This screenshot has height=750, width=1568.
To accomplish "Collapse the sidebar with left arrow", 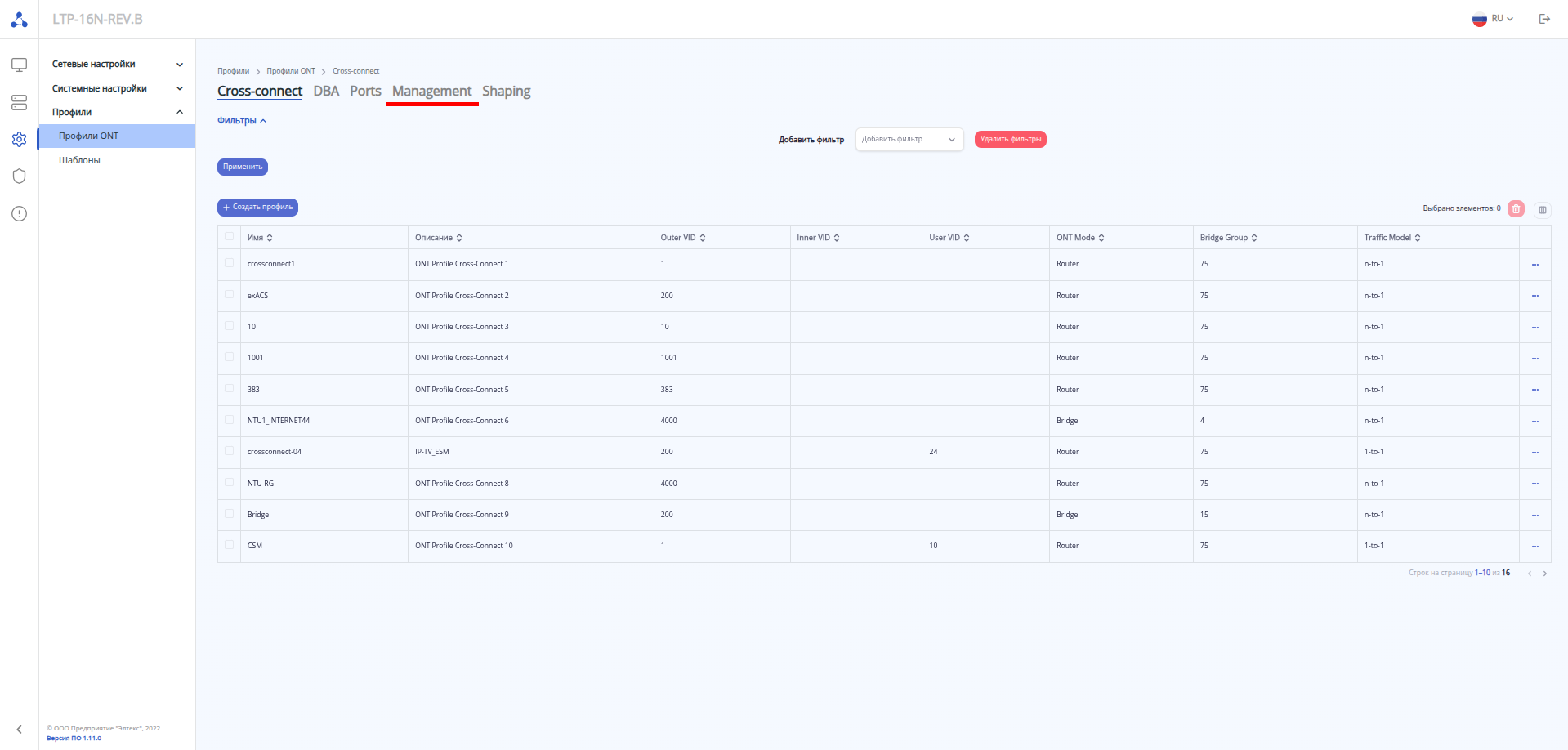I will click(19, 730).
